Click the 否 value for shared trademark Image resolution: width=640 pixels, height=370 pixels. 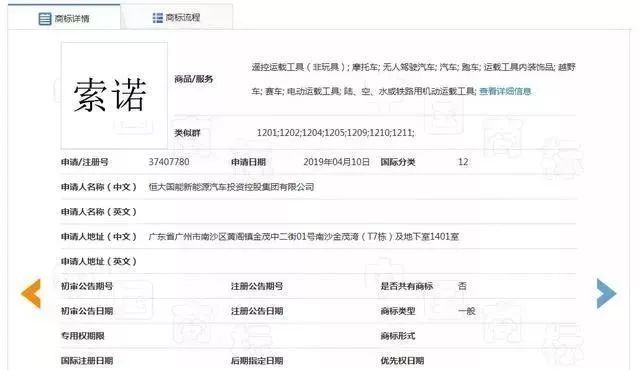pos(462,286)
